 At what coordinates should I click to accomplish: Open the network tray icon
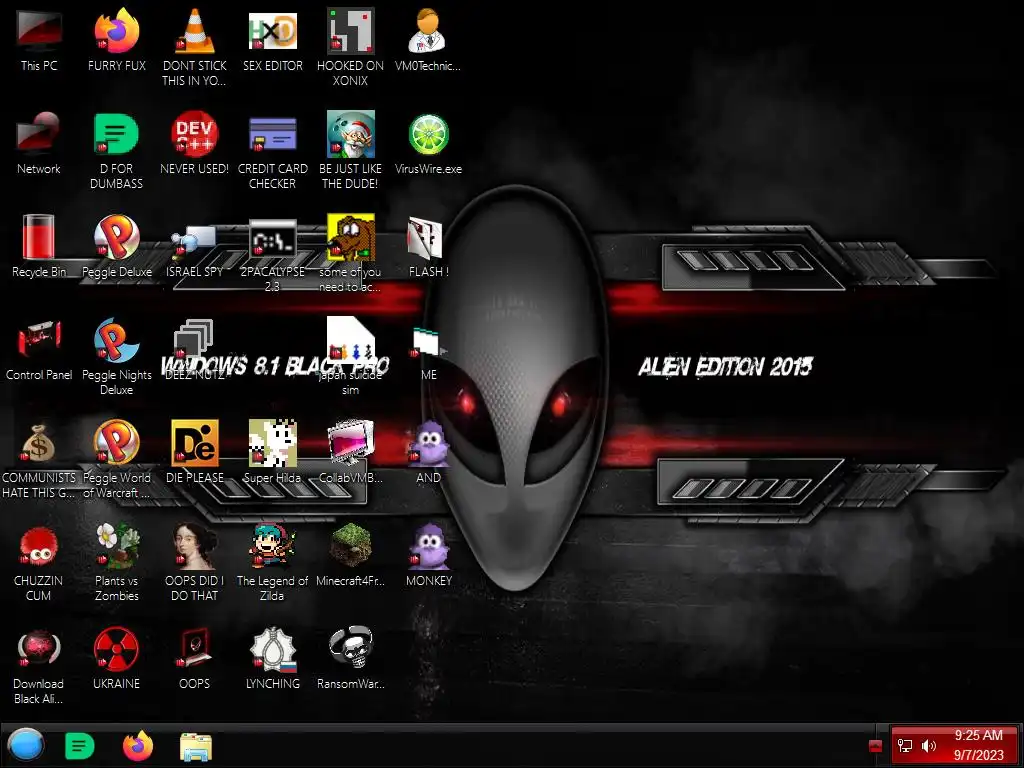pos(905,745)
